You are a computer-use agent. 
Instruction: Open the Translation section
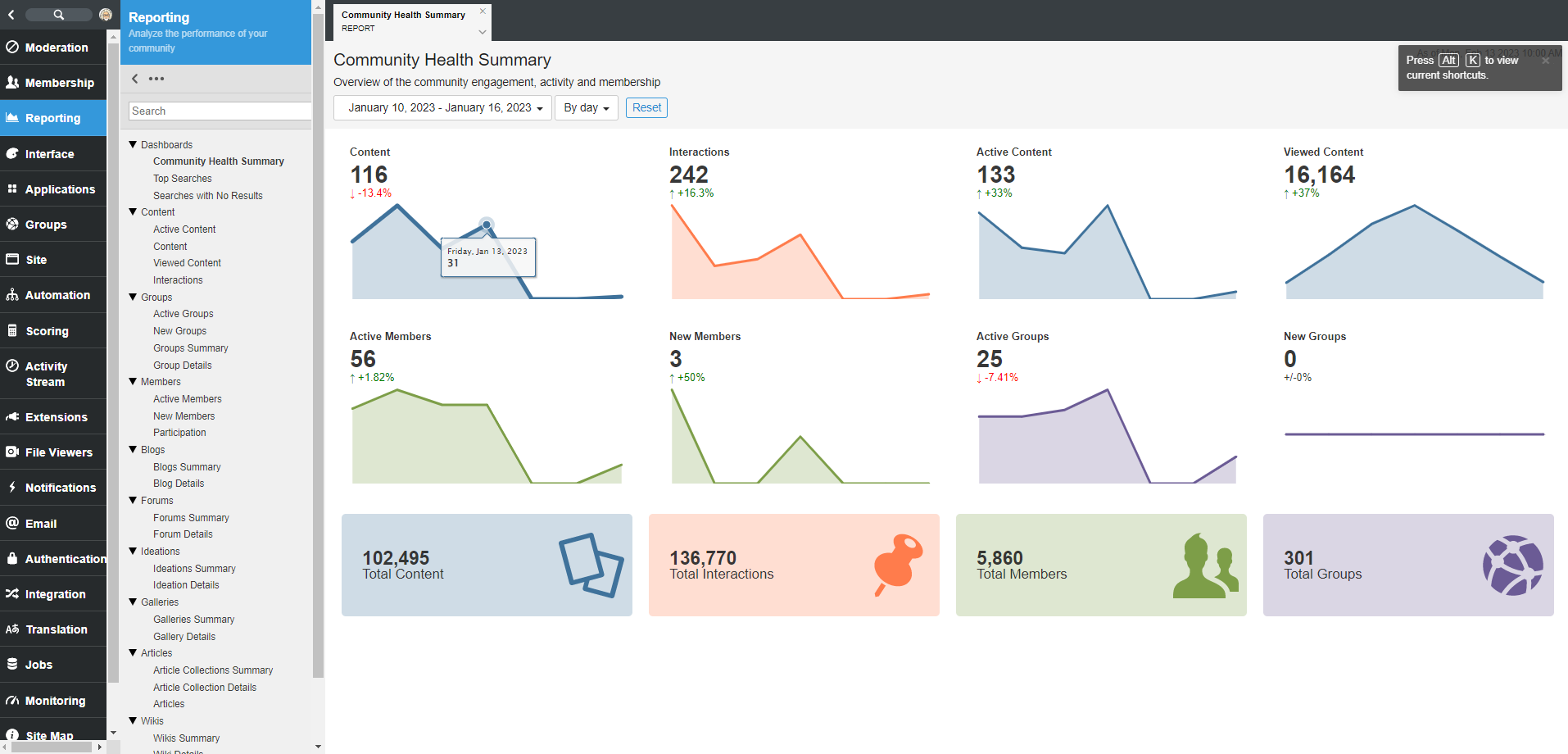(53, 629)
